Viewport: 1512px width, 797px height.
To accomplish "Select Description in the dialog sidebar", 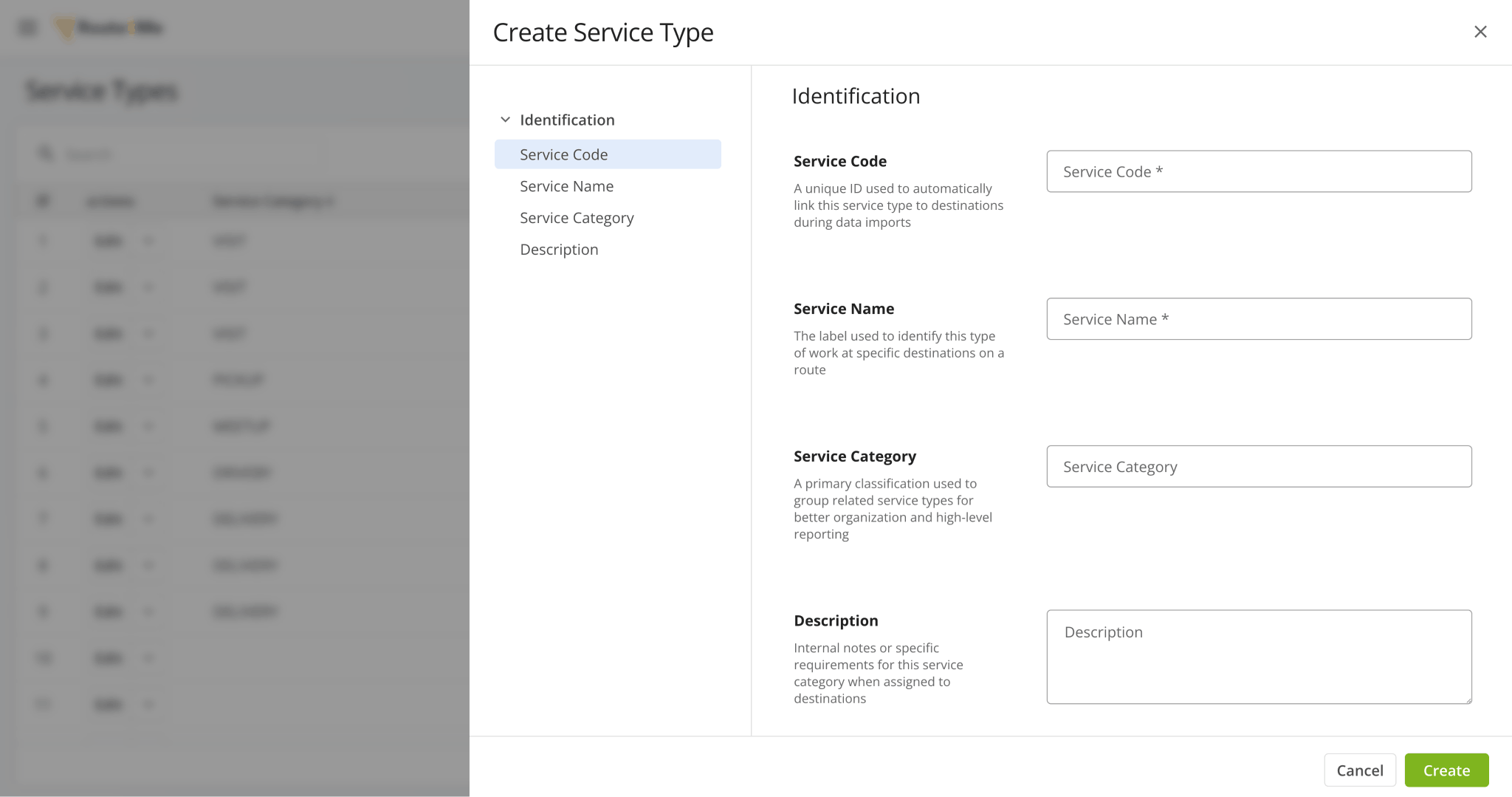I will [x=559, y=249].
